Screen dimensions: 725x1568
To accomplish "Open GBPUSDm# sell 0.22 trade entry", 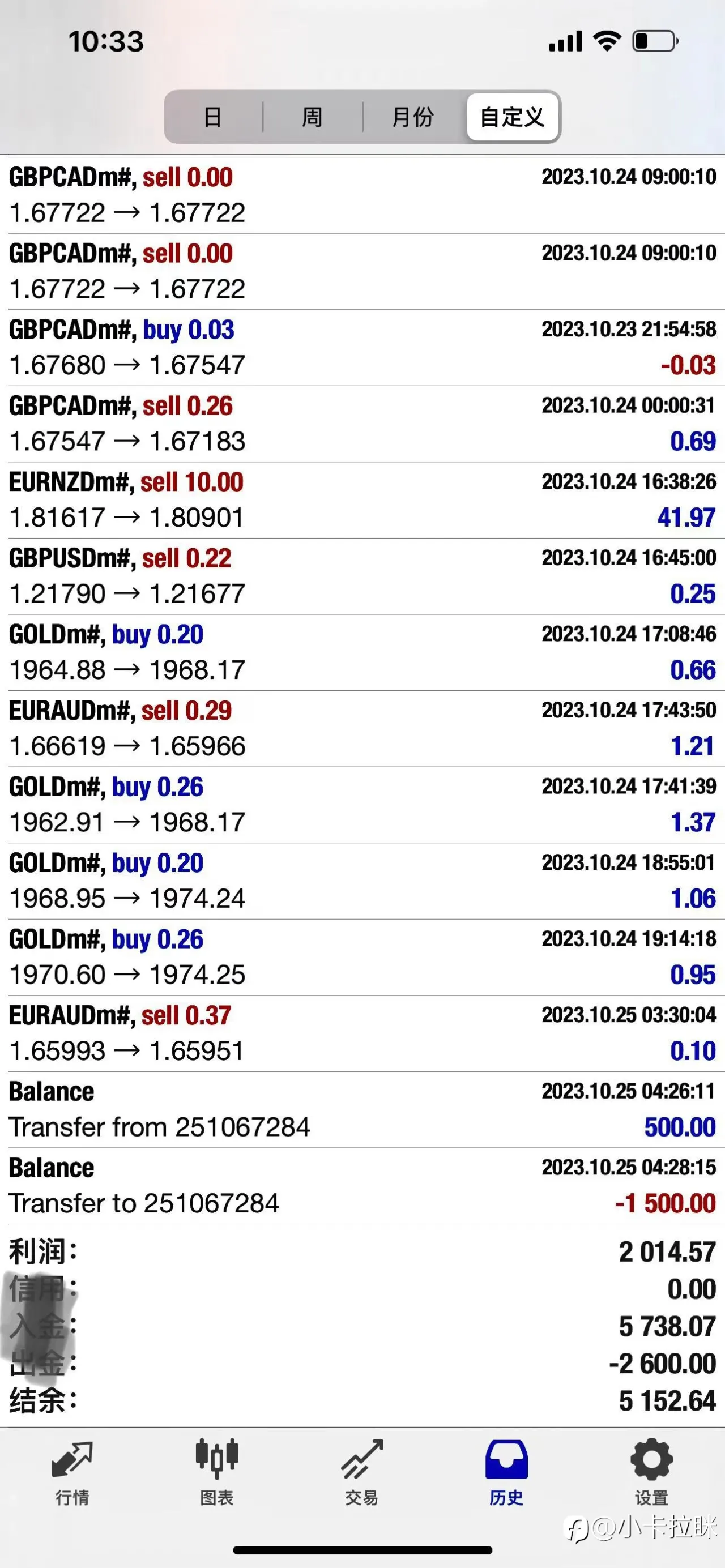I will [362, 576].
